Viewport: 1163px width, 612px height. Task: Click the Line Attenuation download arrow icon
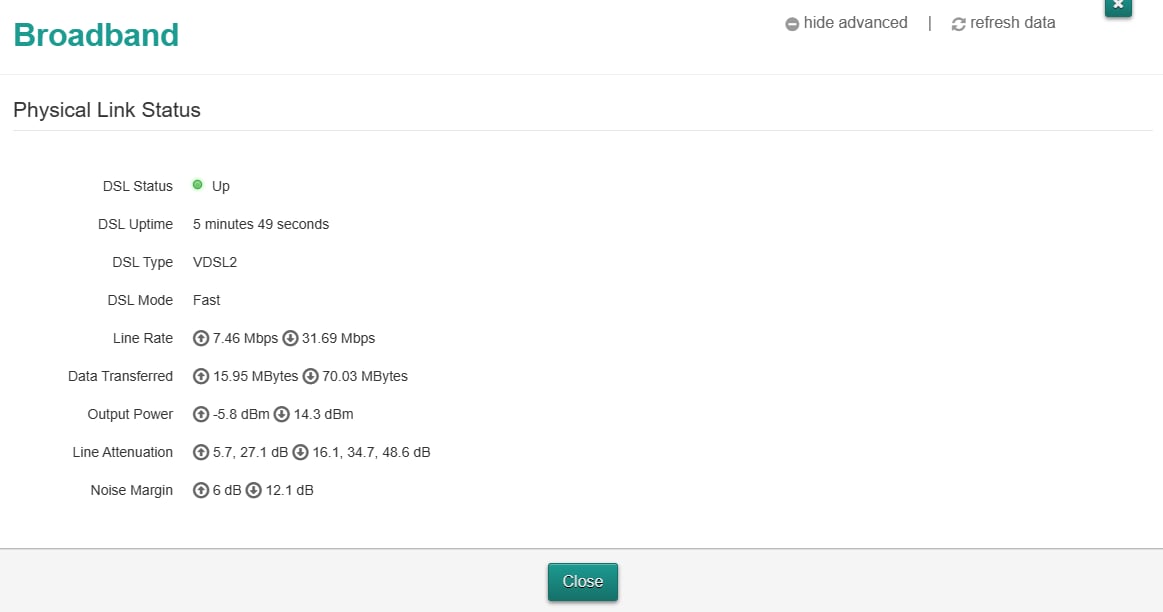point(300,452)
